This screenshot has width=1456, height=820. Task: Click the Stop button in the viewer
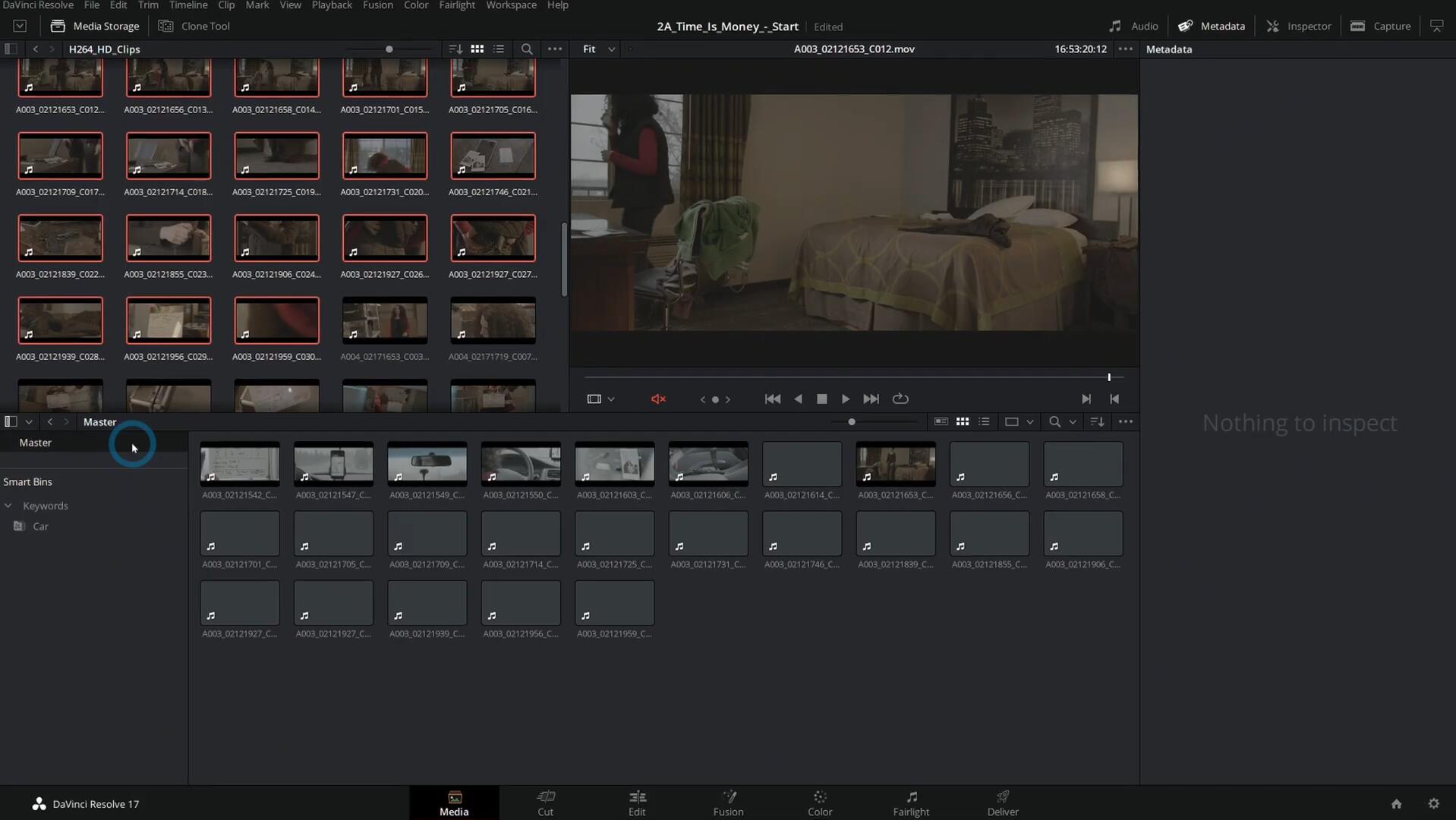tap(821, 399)
